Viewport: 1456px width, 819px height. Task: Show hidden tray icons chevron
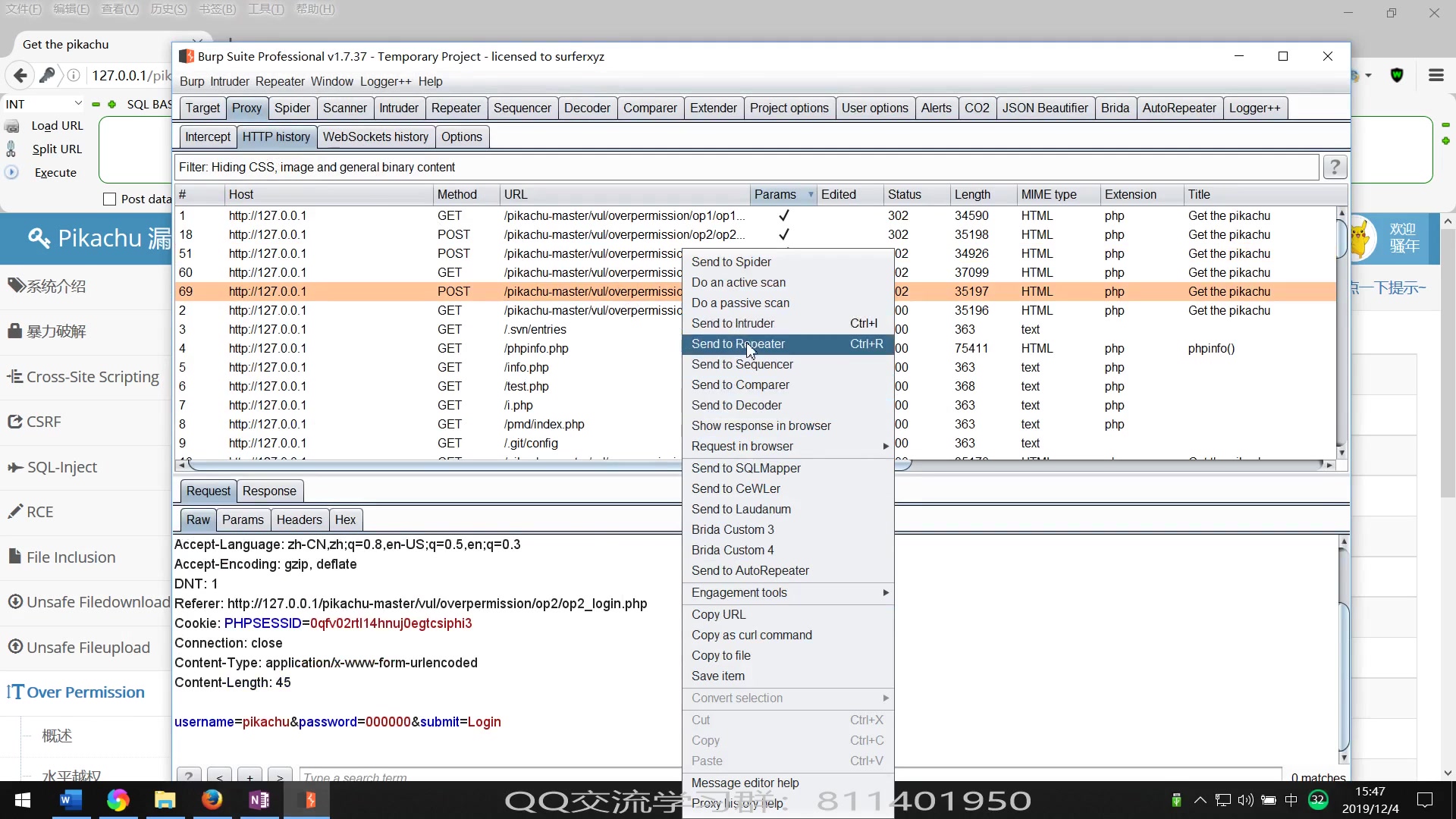coord(1200,800)
